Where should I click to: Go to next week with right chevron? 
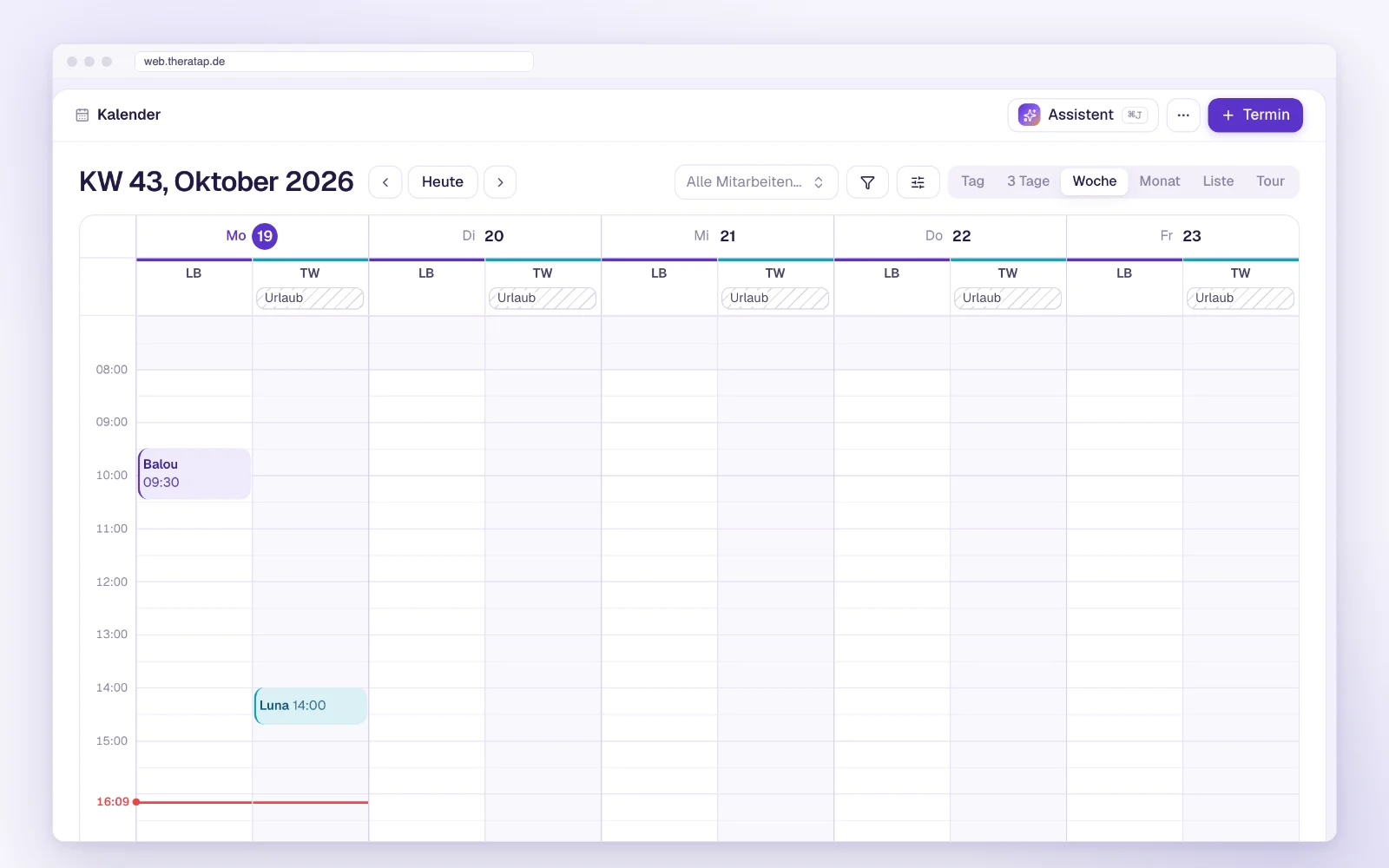[x=500, y=182]
